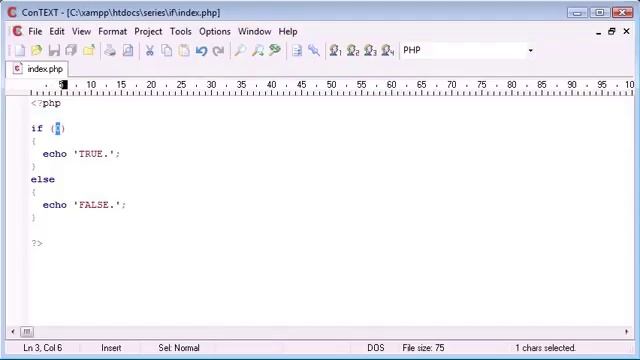Click the ConTEXT icon in menu bar
Viewport: 640px width, 360px height.
[17, 31]
